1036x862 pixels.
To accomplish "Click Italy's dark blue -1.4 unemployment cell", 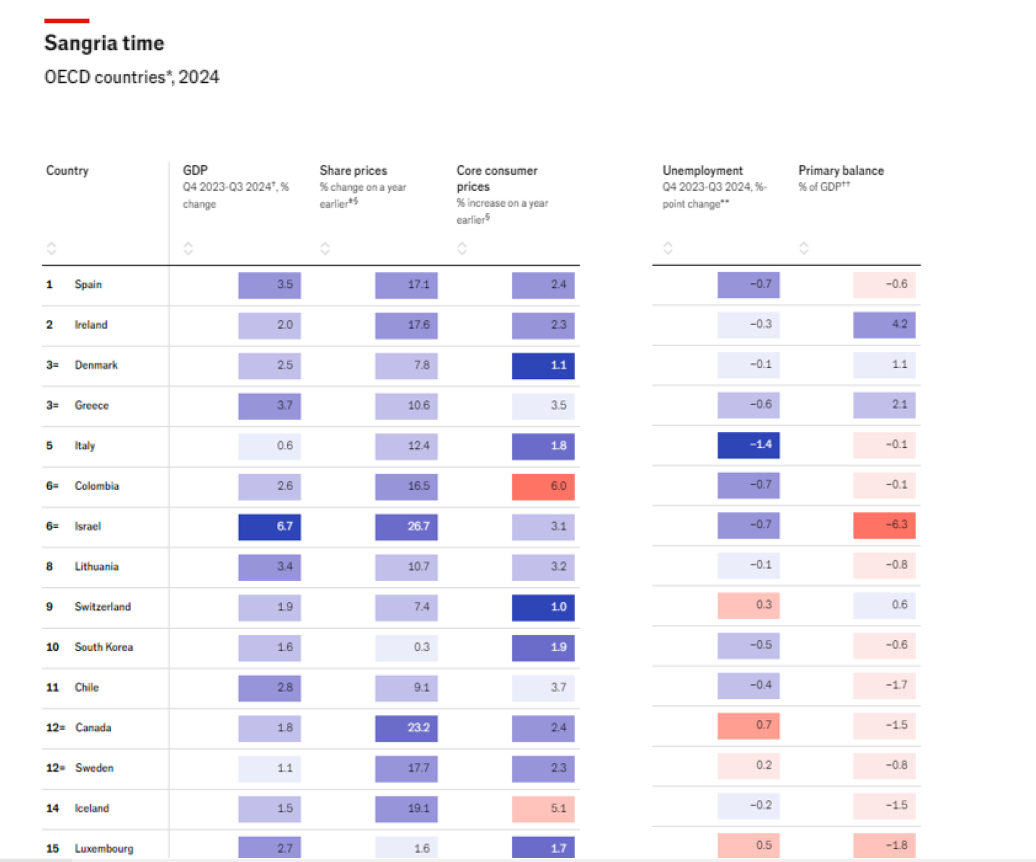I will click(x=748, y=445).
